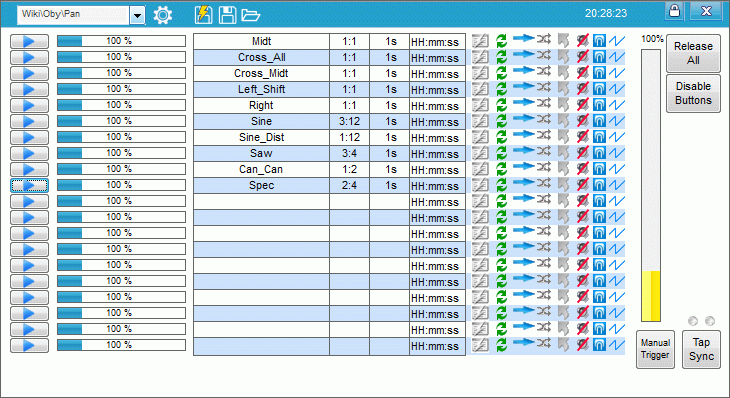Click the 3:4 ratio cell for Saw
Screen dimensions: 730x398
click(349, 153)
